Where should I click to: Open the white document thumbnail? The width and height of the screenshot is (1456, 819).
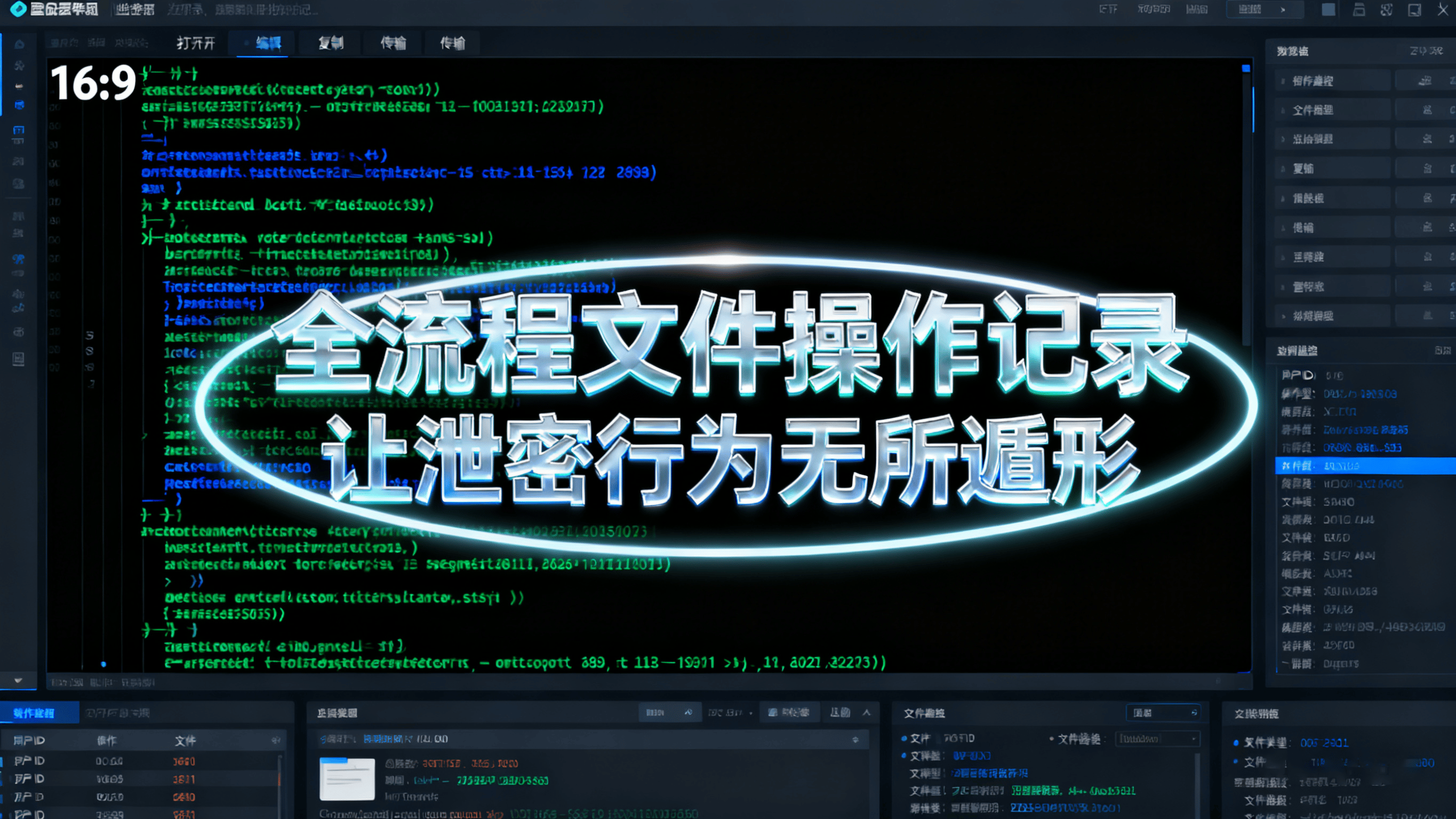tap(347, 779)
